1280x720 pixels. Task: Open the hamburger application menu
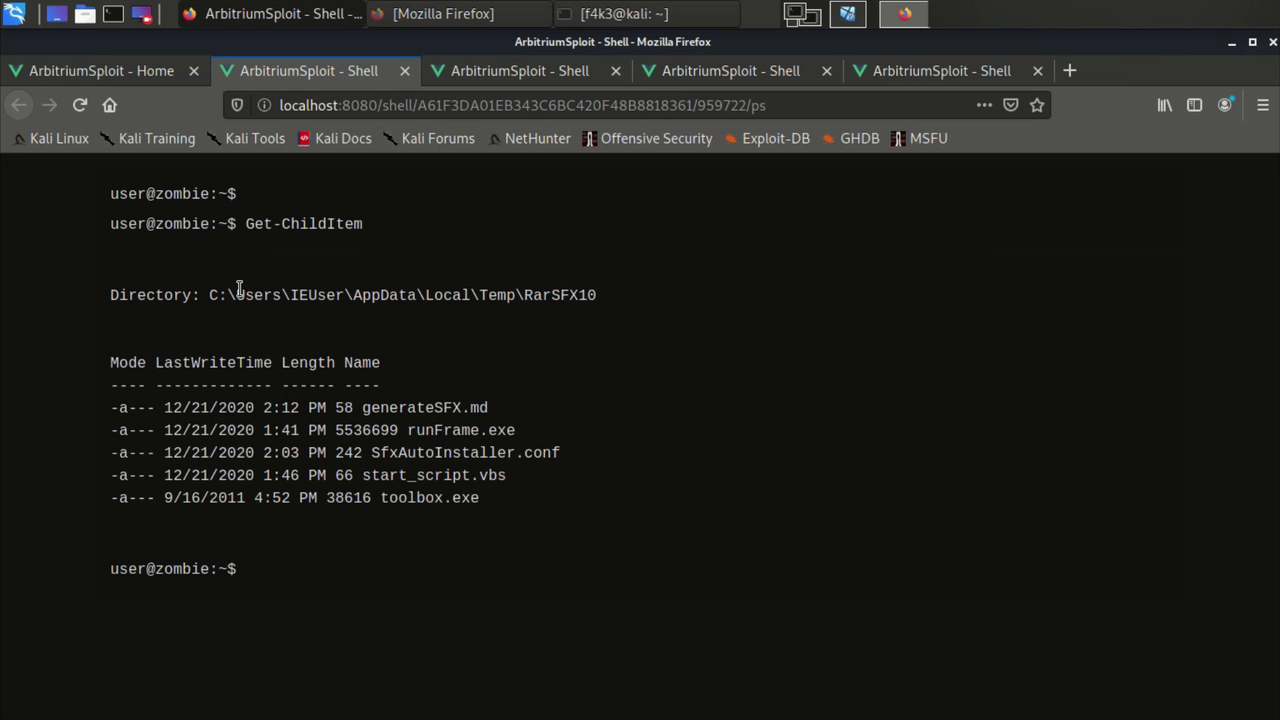tap(1263, 105)
